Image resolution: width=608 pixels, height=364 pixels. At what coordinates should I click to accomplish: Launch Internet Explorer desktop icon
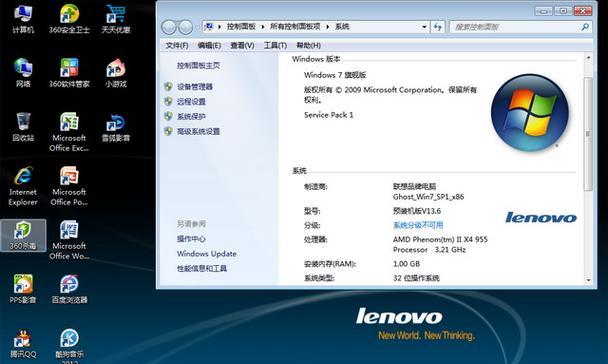(23, 186)
